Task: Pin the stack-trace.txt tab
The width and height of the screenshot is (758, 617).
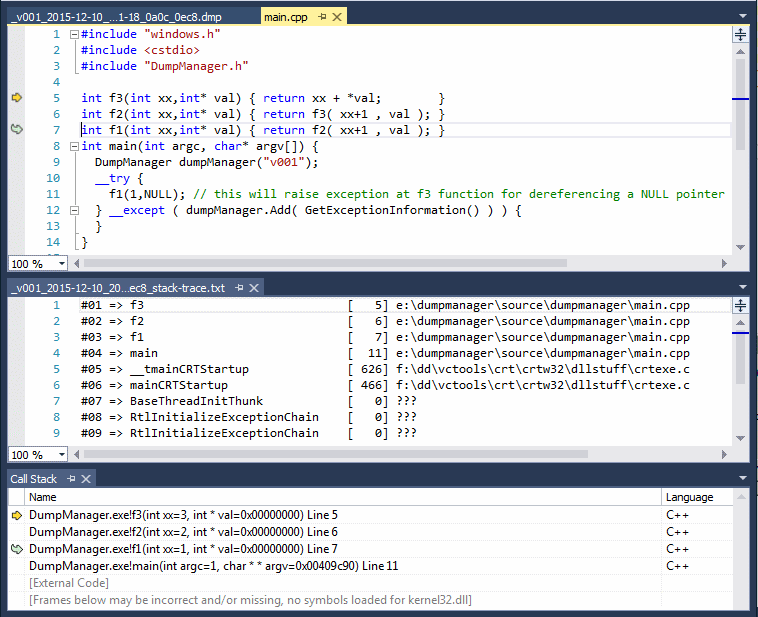Action: pyautogui.click(x=240, y=288)
